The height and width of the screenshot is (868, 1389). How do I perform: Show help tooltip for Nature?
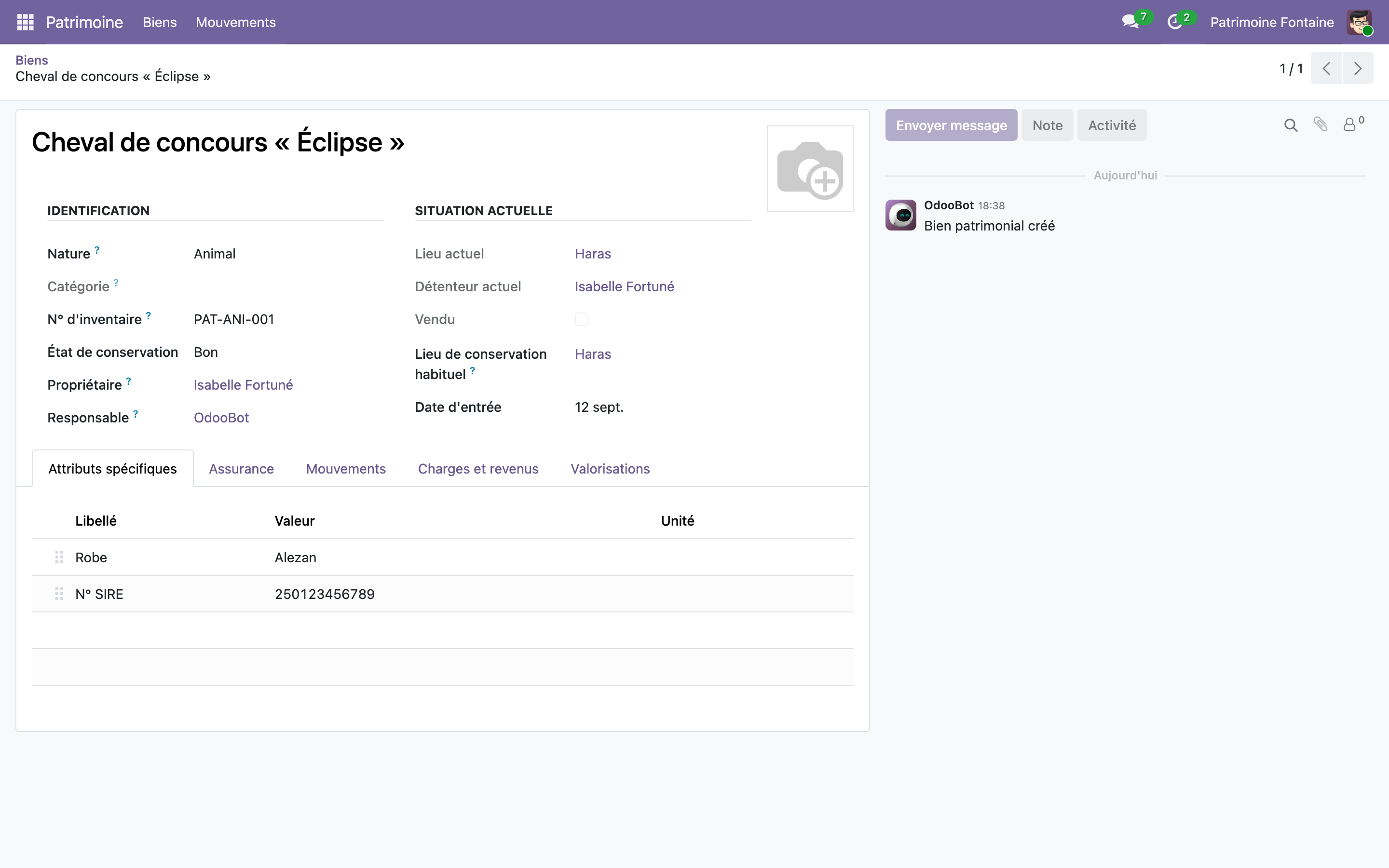(x=97, y=250)
